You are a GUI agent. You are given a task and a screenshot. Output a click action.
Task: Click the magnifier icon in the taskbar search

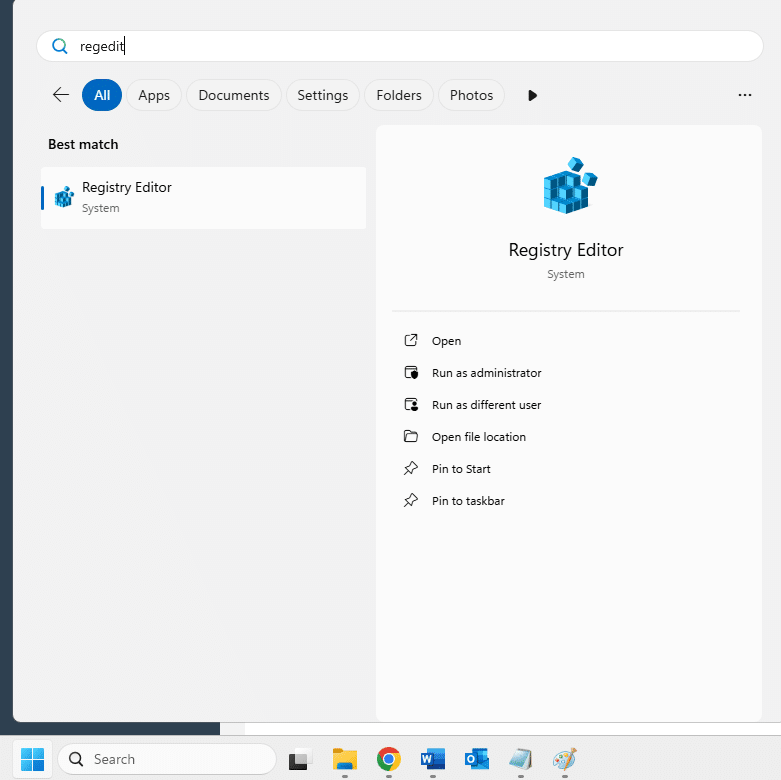pos(76,759)
